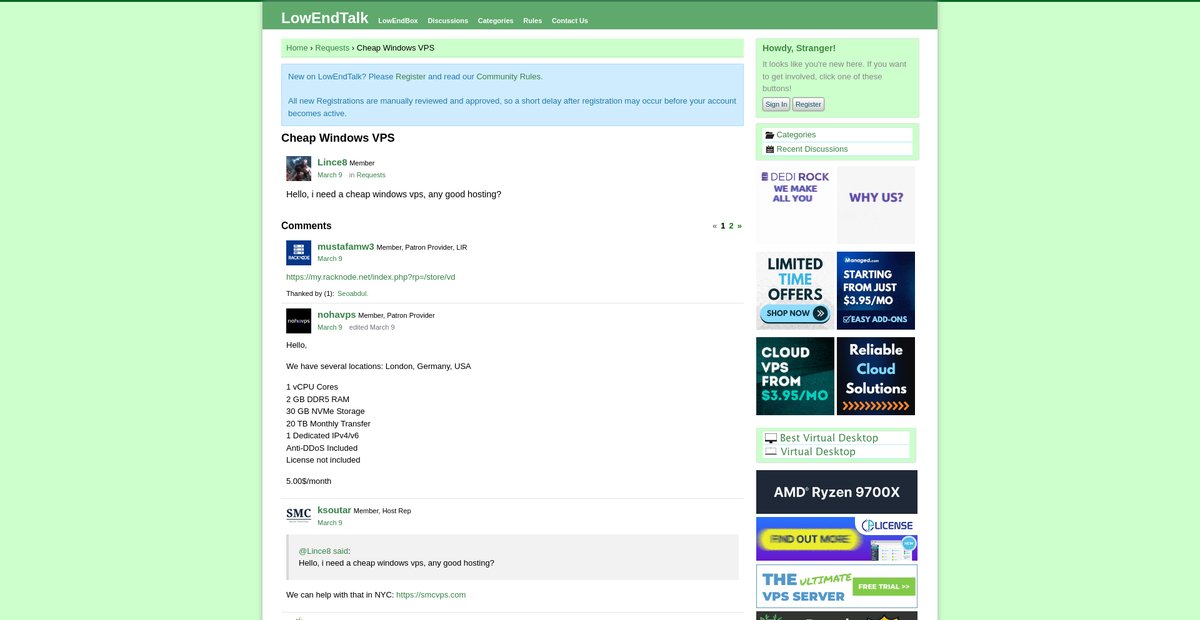Click ksoutar's comment date March 9

point(329,523)
